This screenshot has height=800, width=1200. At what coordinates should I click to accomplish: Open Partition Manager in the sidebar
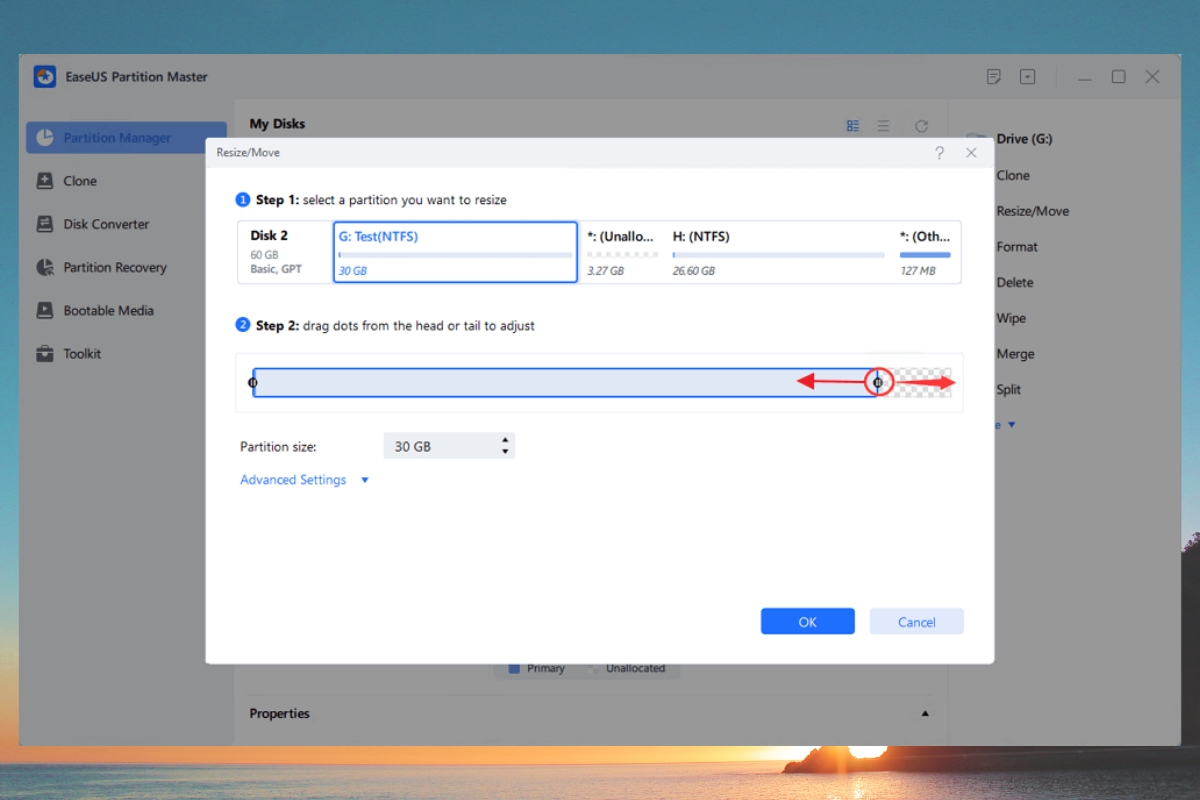[126, 138]
